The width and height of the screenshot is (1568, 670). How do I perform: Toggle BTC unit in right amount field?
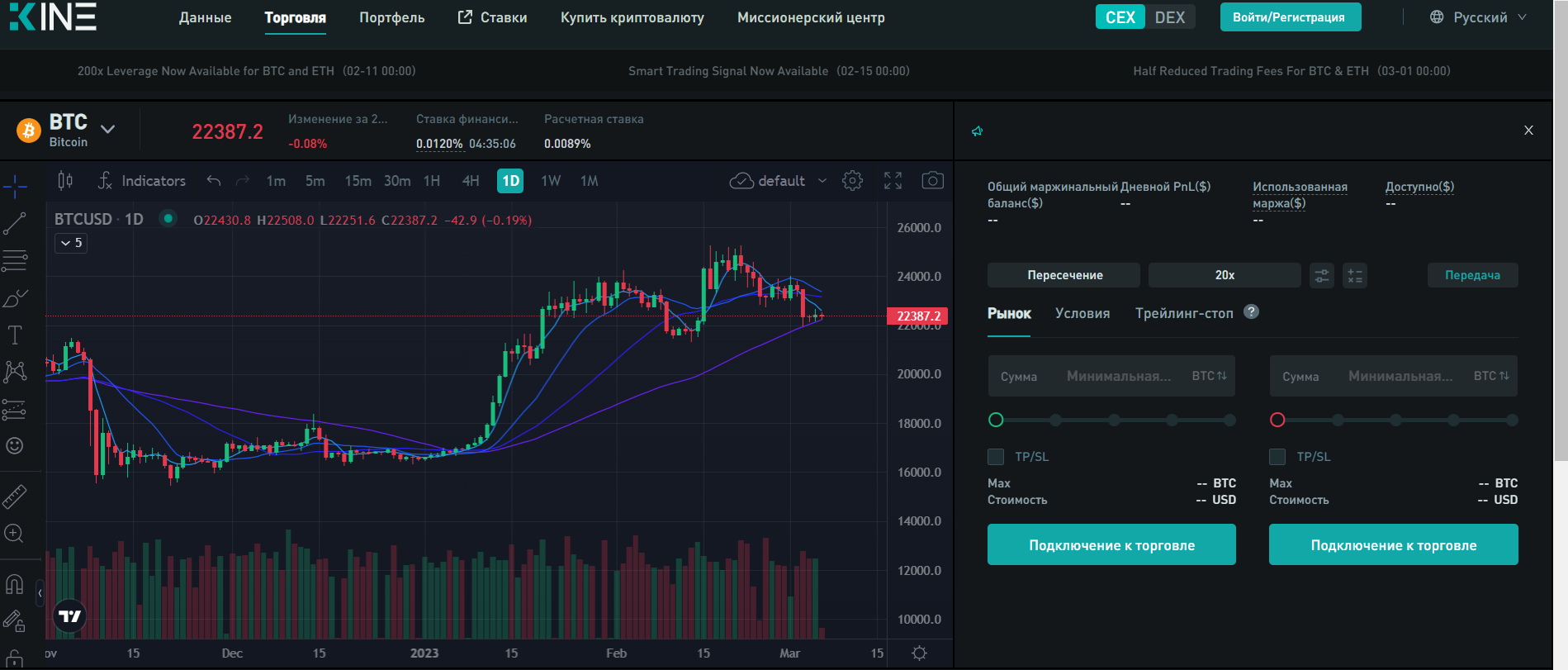click(x=1491, y=376)
